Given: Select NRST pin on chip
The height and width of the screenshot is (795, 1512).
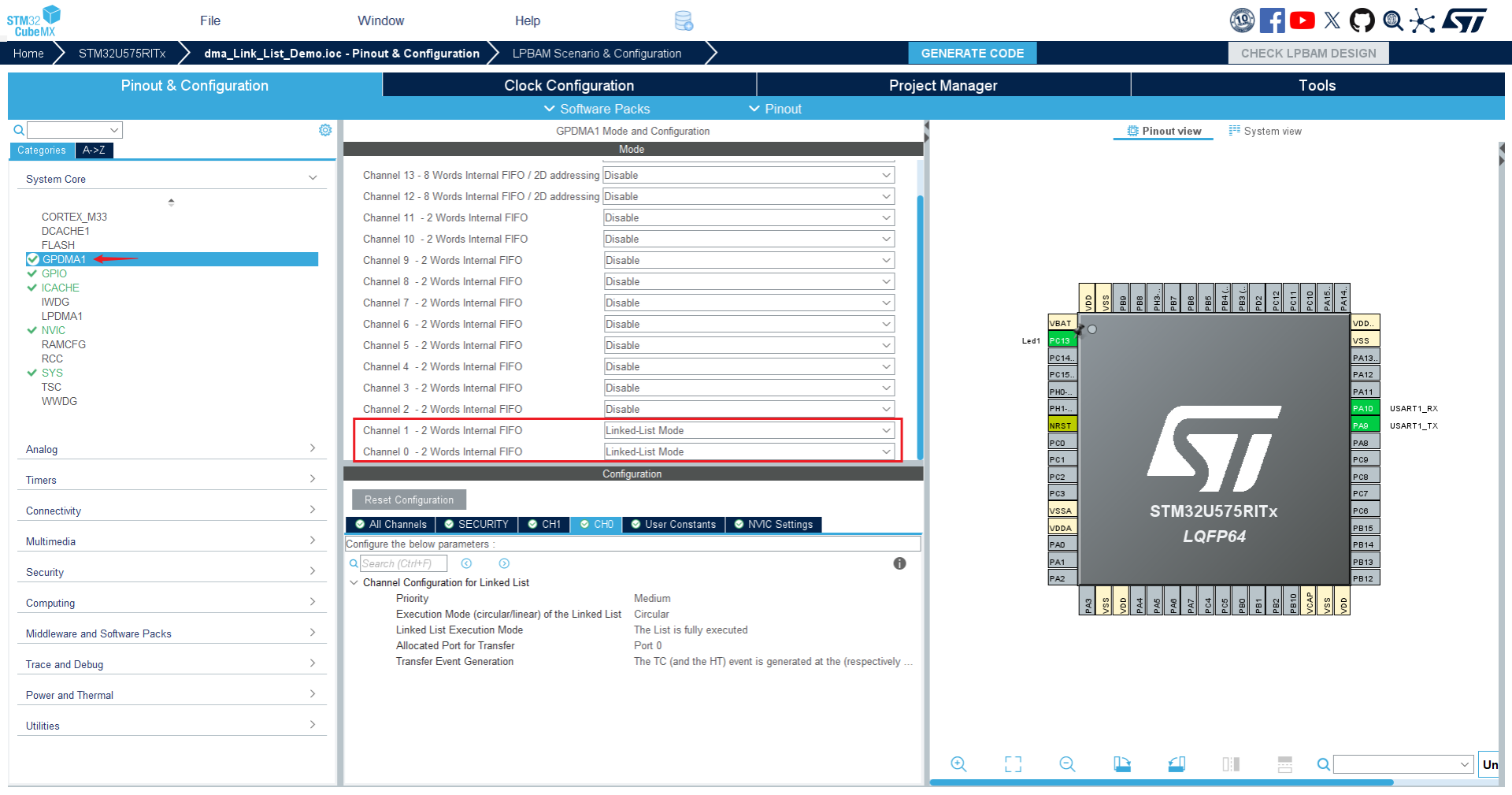Looking at the screenshot, I should (x=1062, y=425).
